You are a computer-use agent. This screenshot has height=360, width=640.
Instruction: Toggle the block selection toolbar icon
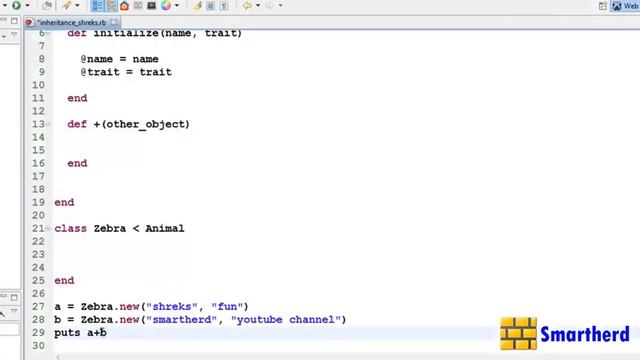(x=211, y=6)
